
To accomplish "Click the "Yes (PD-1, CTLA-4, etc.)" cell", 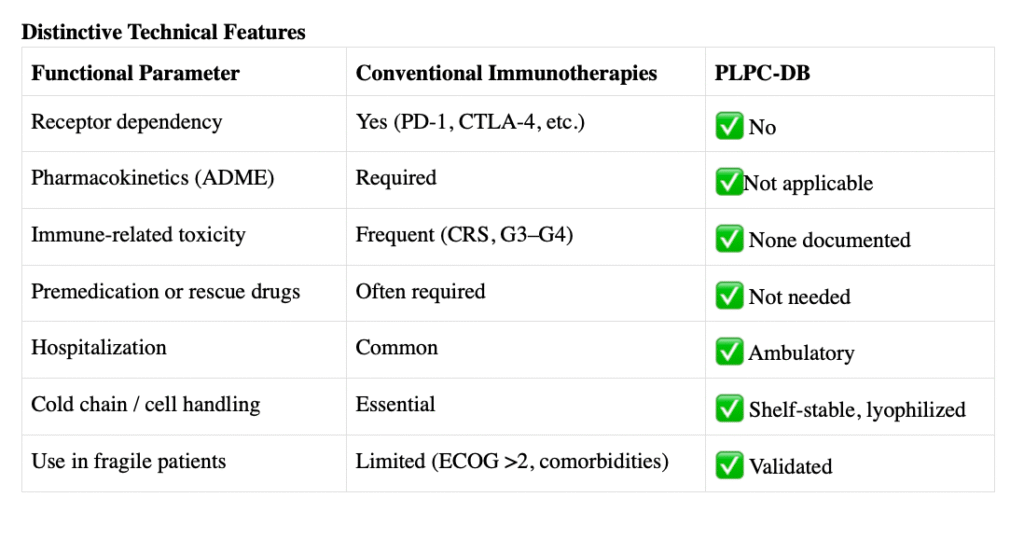I will click(526, 124).
